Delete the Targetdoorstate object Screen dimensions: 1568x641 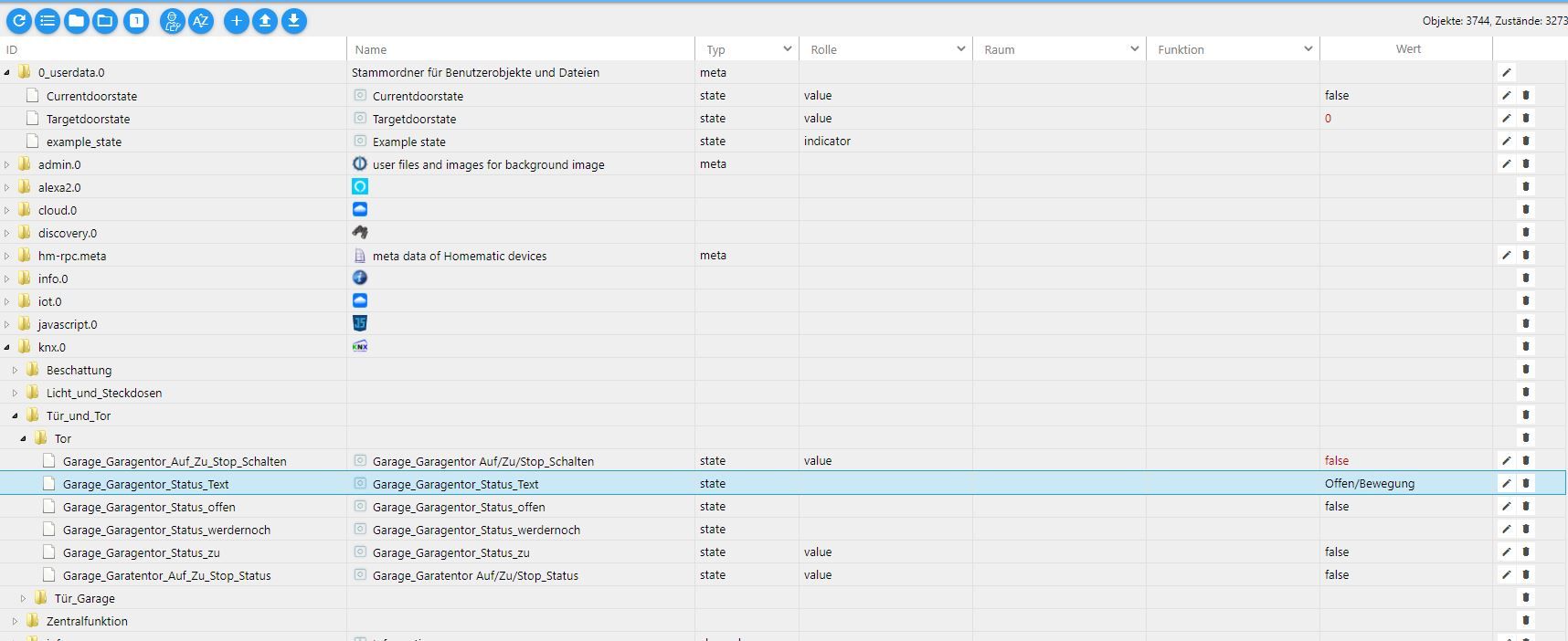pyautogui.click(x=1526, y=118)
